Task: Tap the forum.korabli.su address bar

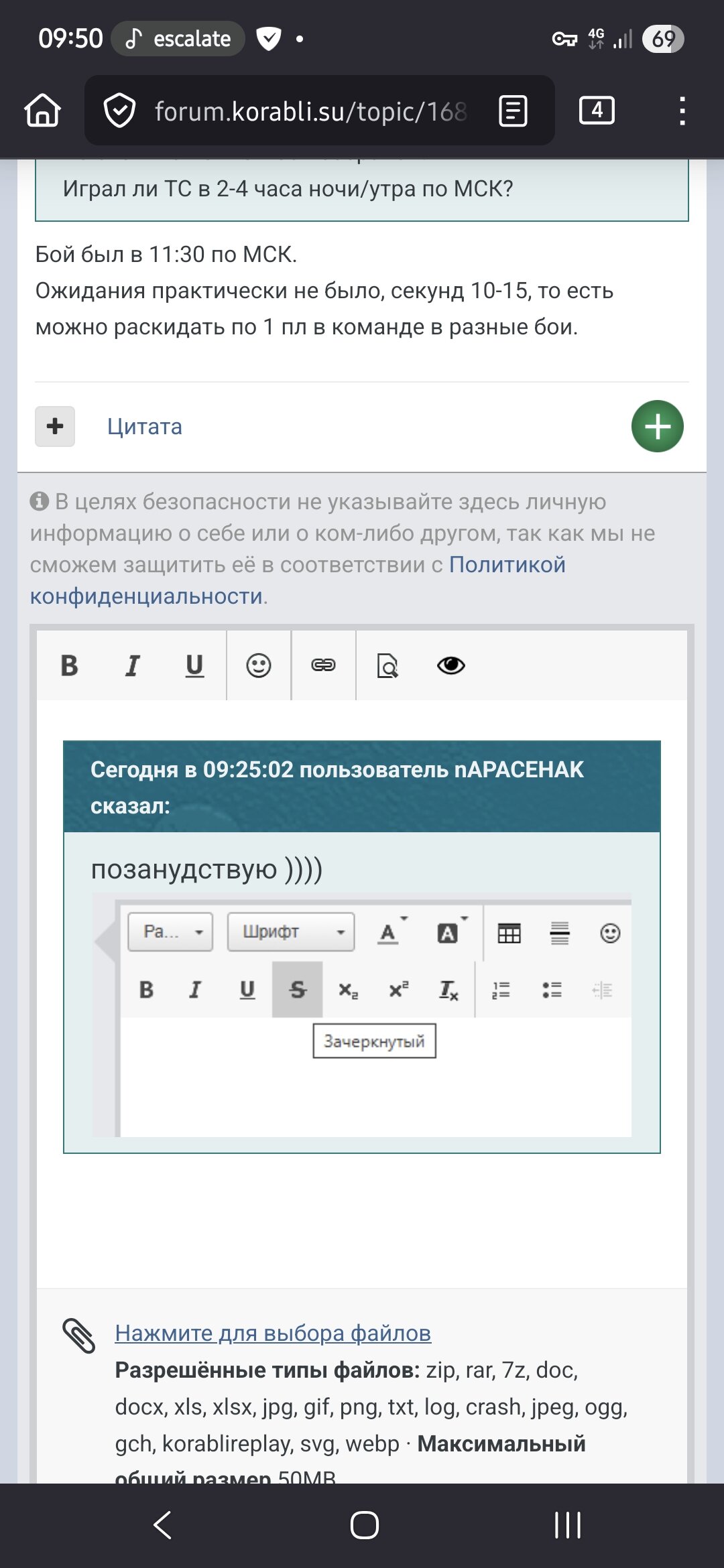Action: click(x=308, y=111)
